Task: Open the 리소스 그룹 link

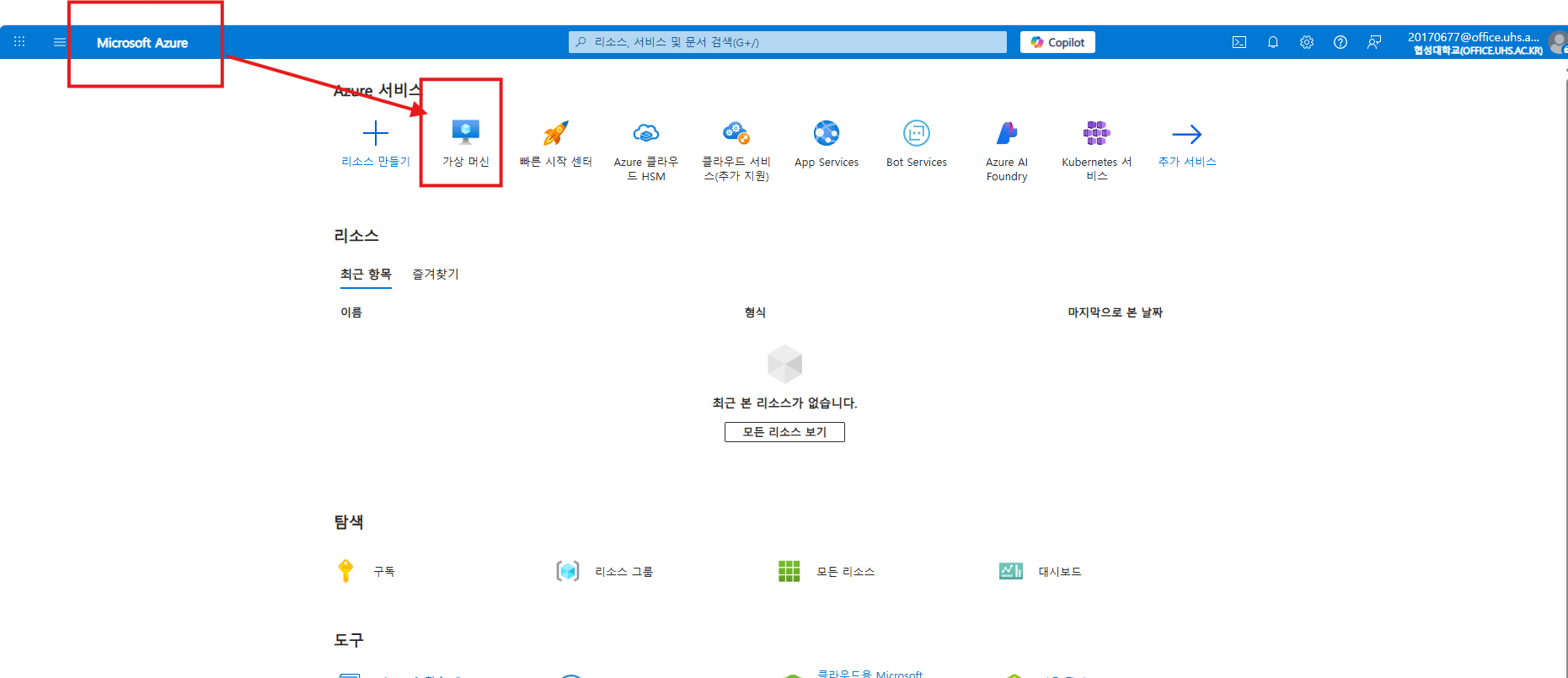Action: coord(624,572)
